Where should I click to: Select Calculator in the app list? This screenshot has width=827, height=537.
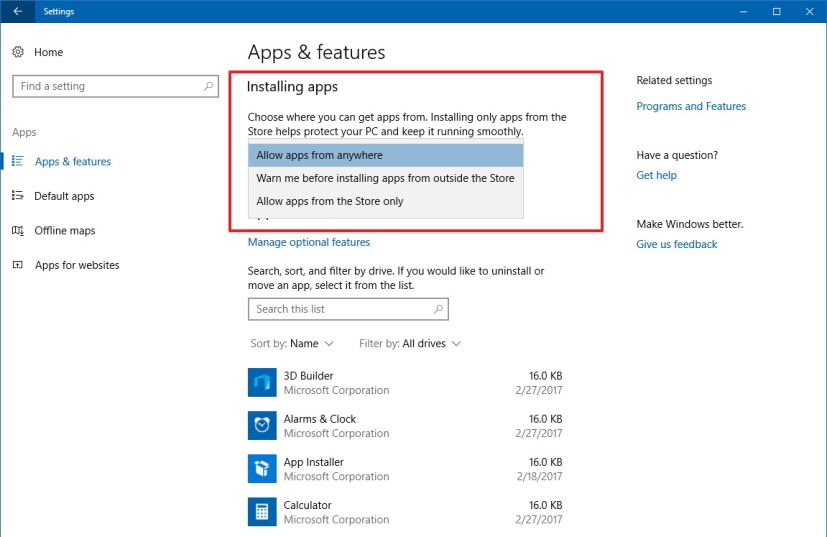click(x=405, y=512)
